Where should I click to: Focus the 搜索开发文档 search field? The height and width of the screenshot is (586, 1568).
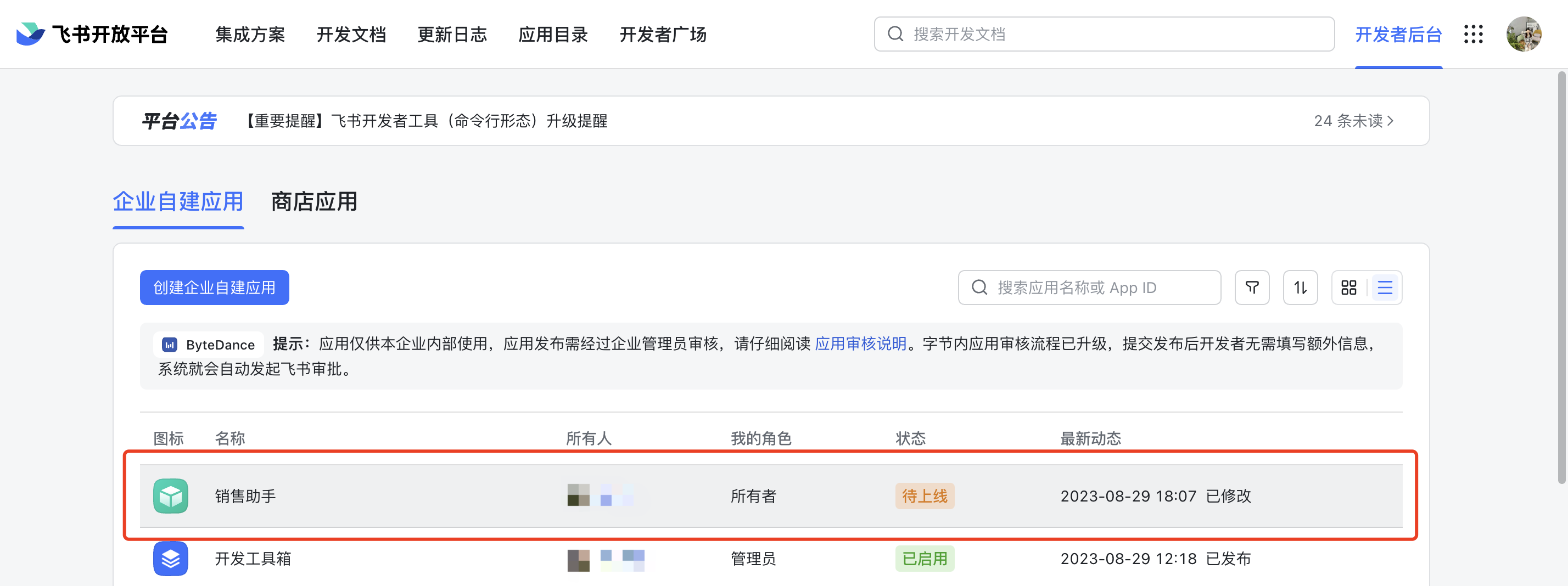click(x=1104, y=34)
